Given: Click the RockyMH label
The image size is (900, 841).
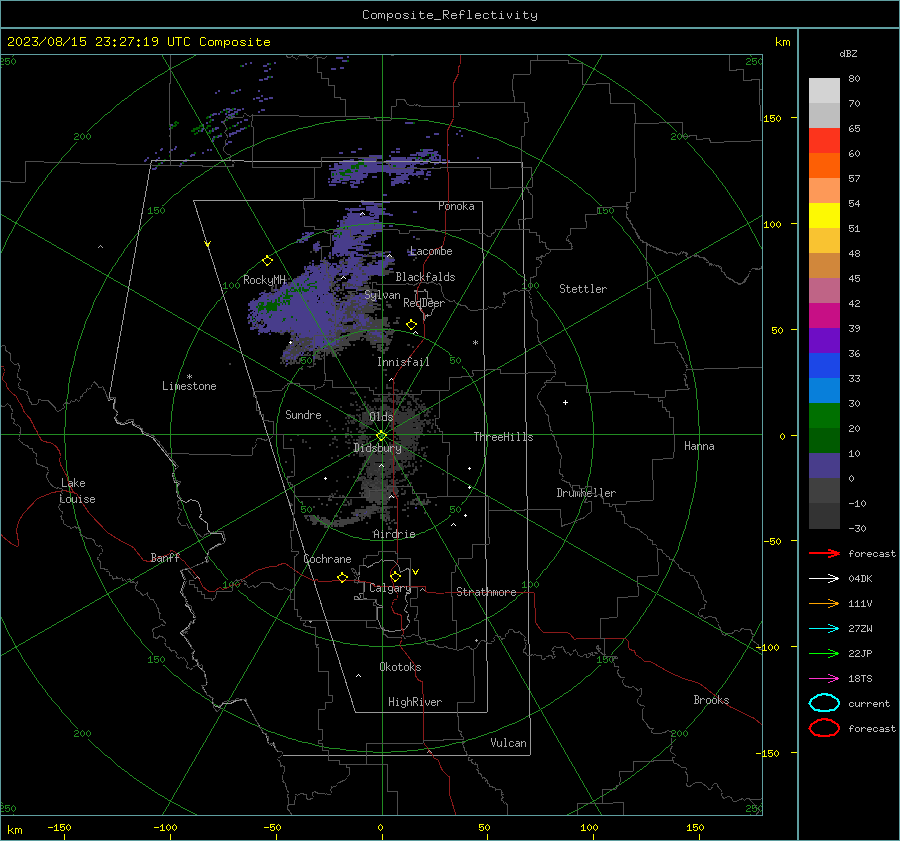Looking at the screenshot, I should click(264, 280).
